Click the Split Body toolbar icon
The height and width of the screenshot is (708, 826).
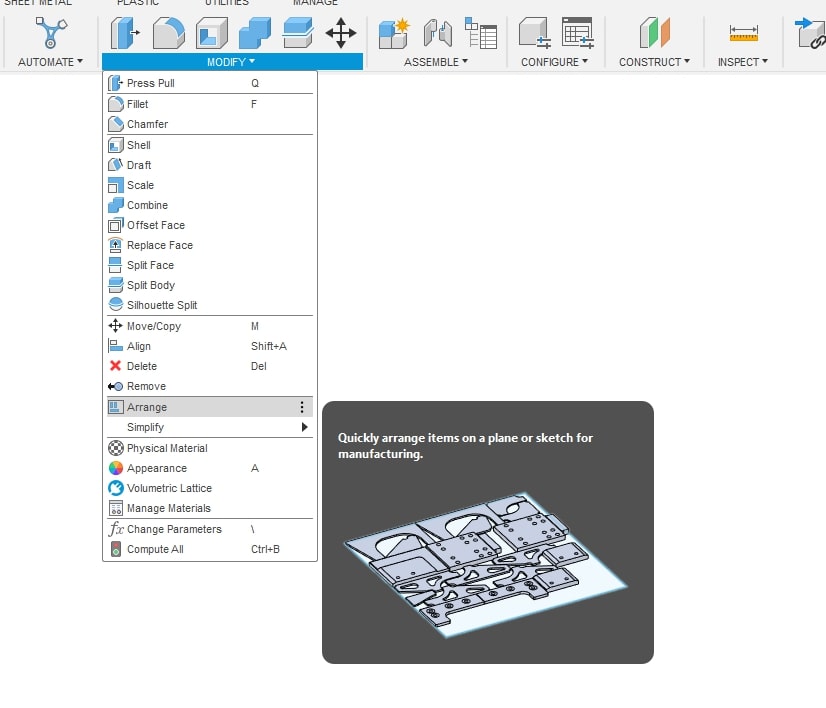point(298,33)
